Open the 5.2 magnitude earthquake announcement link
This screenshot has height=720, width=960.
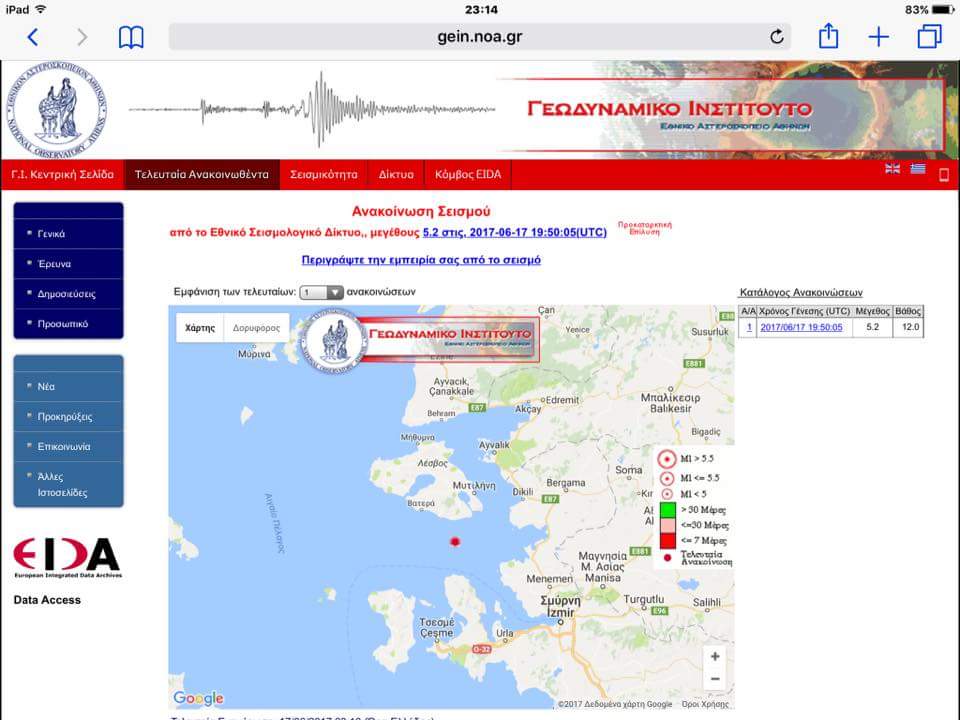point(514,233)
